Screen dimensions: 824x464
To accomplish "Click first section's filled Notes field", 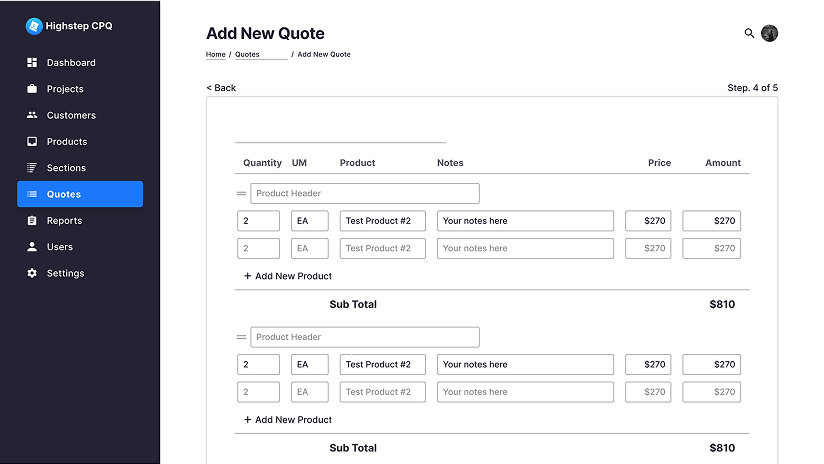I will 525,221.
